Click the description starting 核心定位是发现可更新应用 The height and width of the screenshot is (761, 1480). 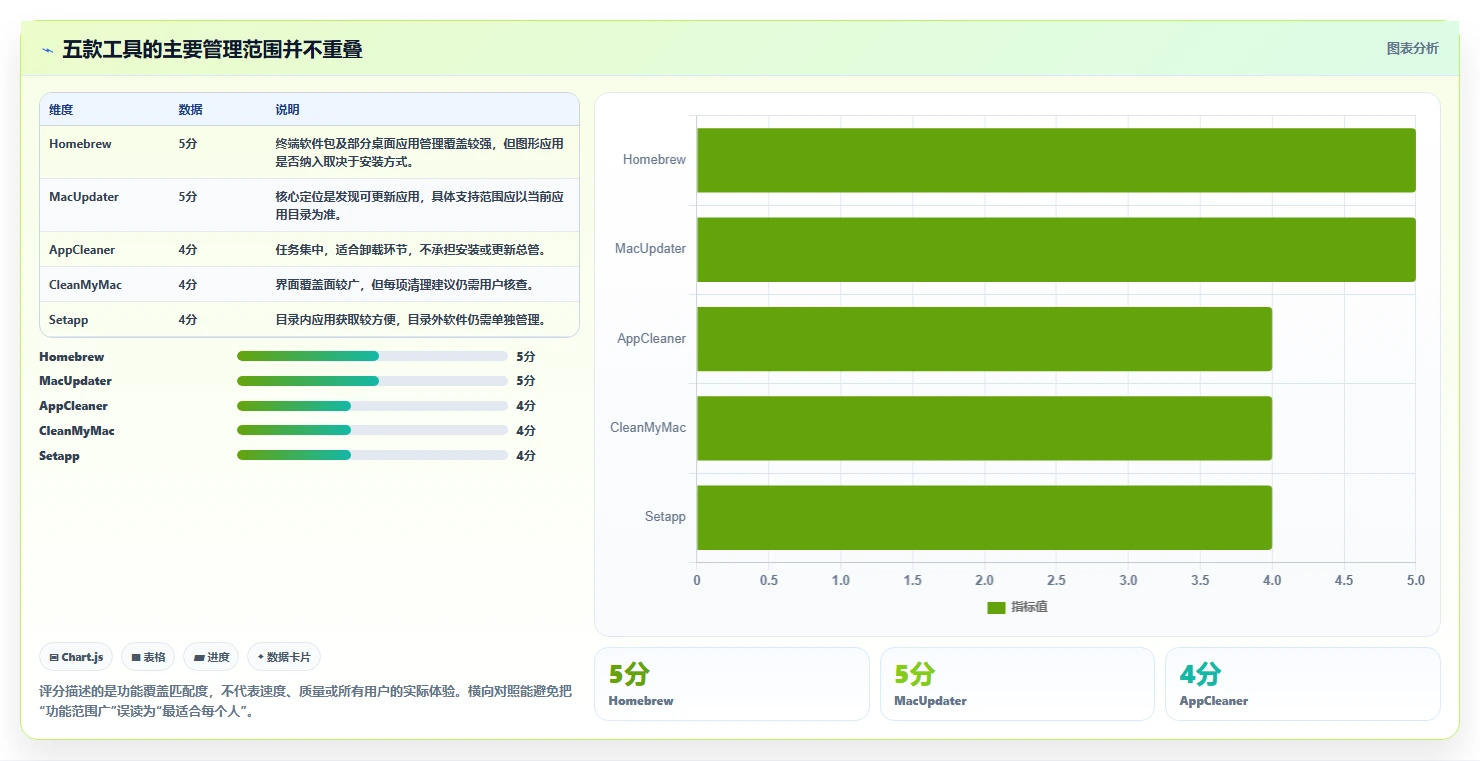point(420,205)
